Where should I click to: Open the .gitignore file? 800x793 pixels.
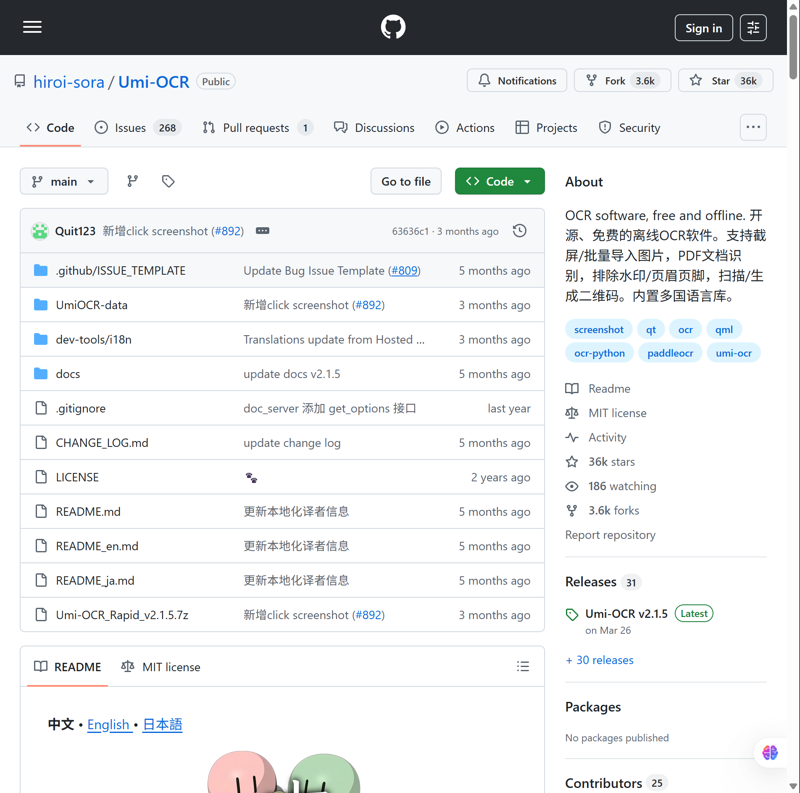80,408
